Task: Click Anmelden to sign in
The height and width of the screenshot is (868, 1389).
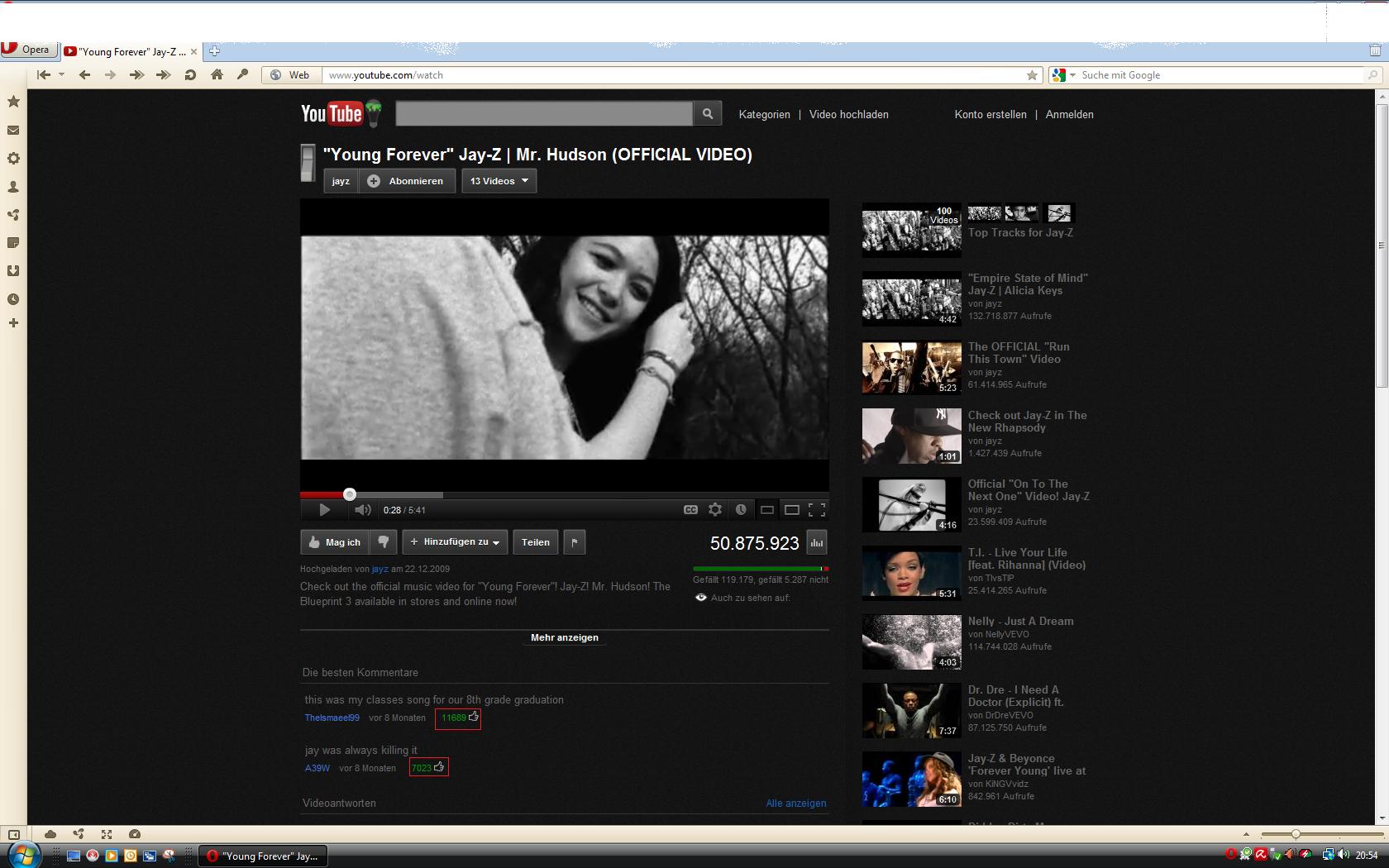Action: [1069, 115]
